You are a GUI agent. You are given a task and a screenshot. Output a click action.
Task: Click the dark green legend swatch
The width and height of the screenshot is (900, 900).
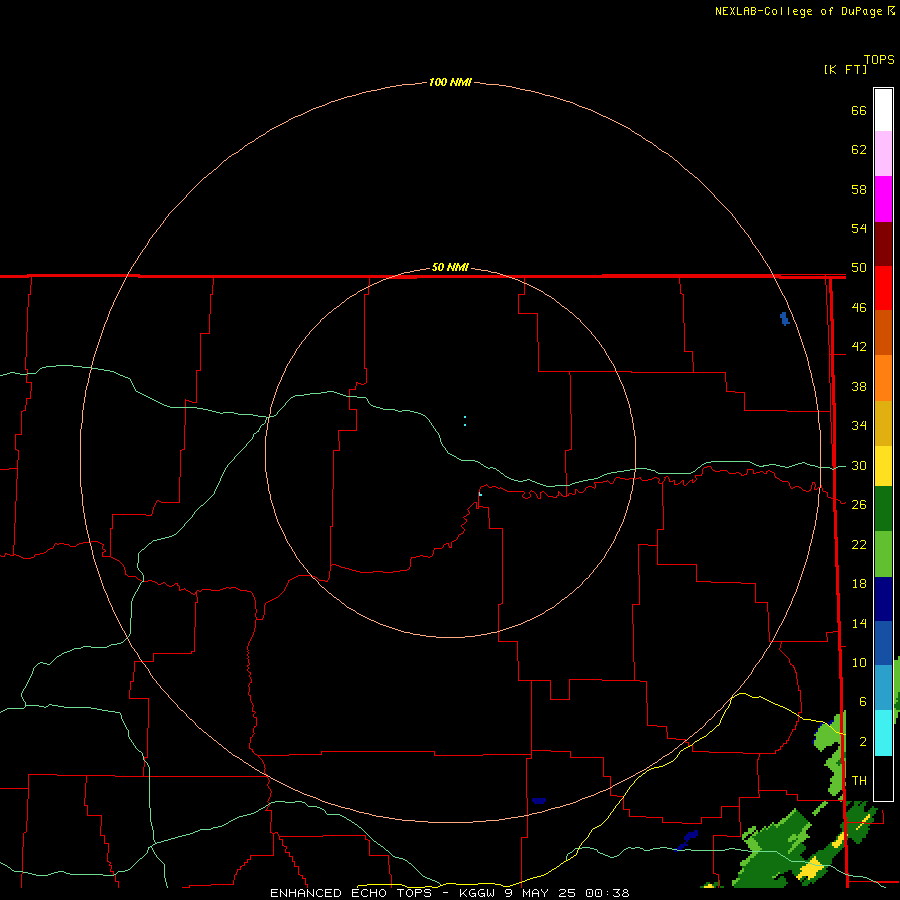[883, 509]
